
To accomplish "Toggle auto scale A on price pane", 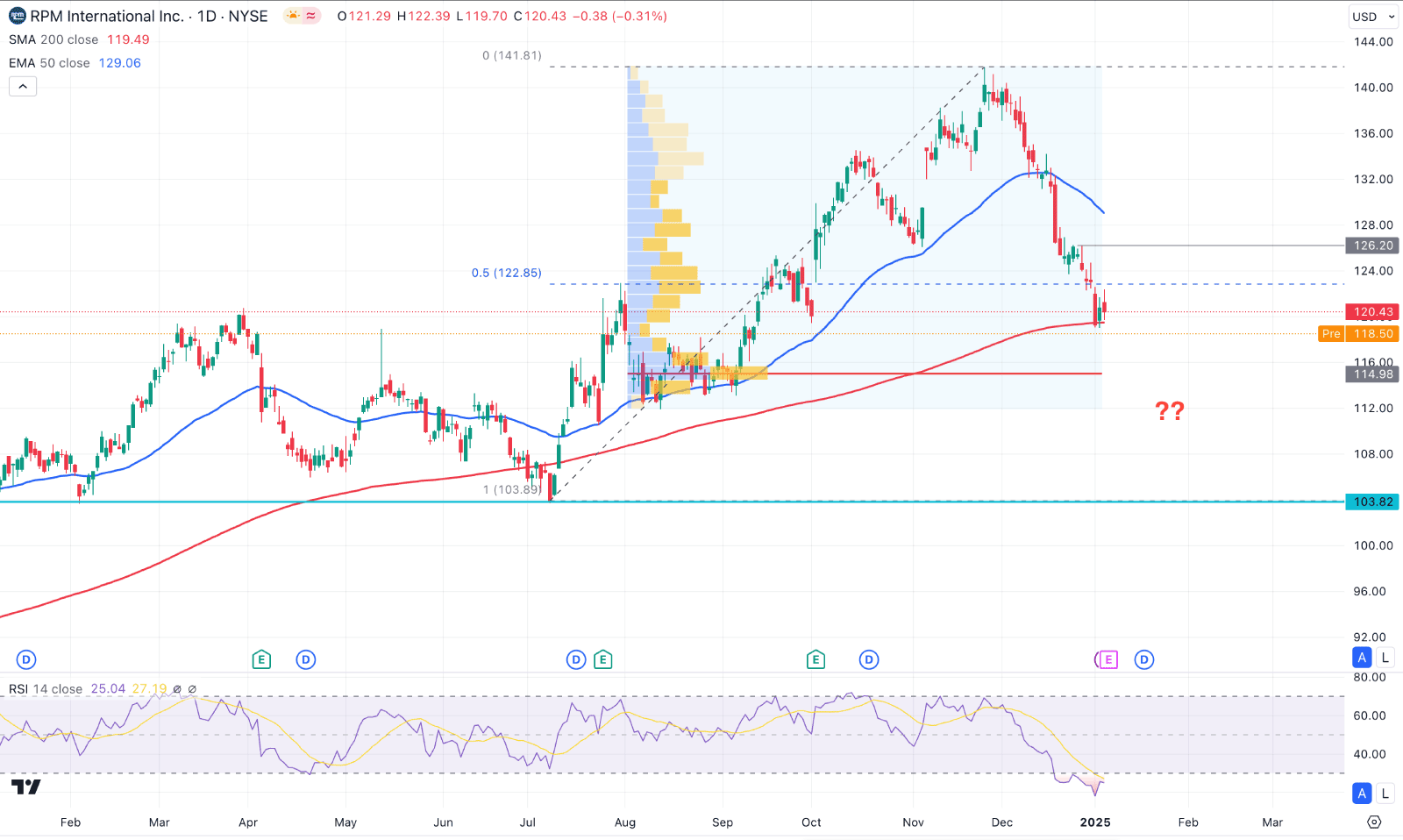I will pos(1362,658).
